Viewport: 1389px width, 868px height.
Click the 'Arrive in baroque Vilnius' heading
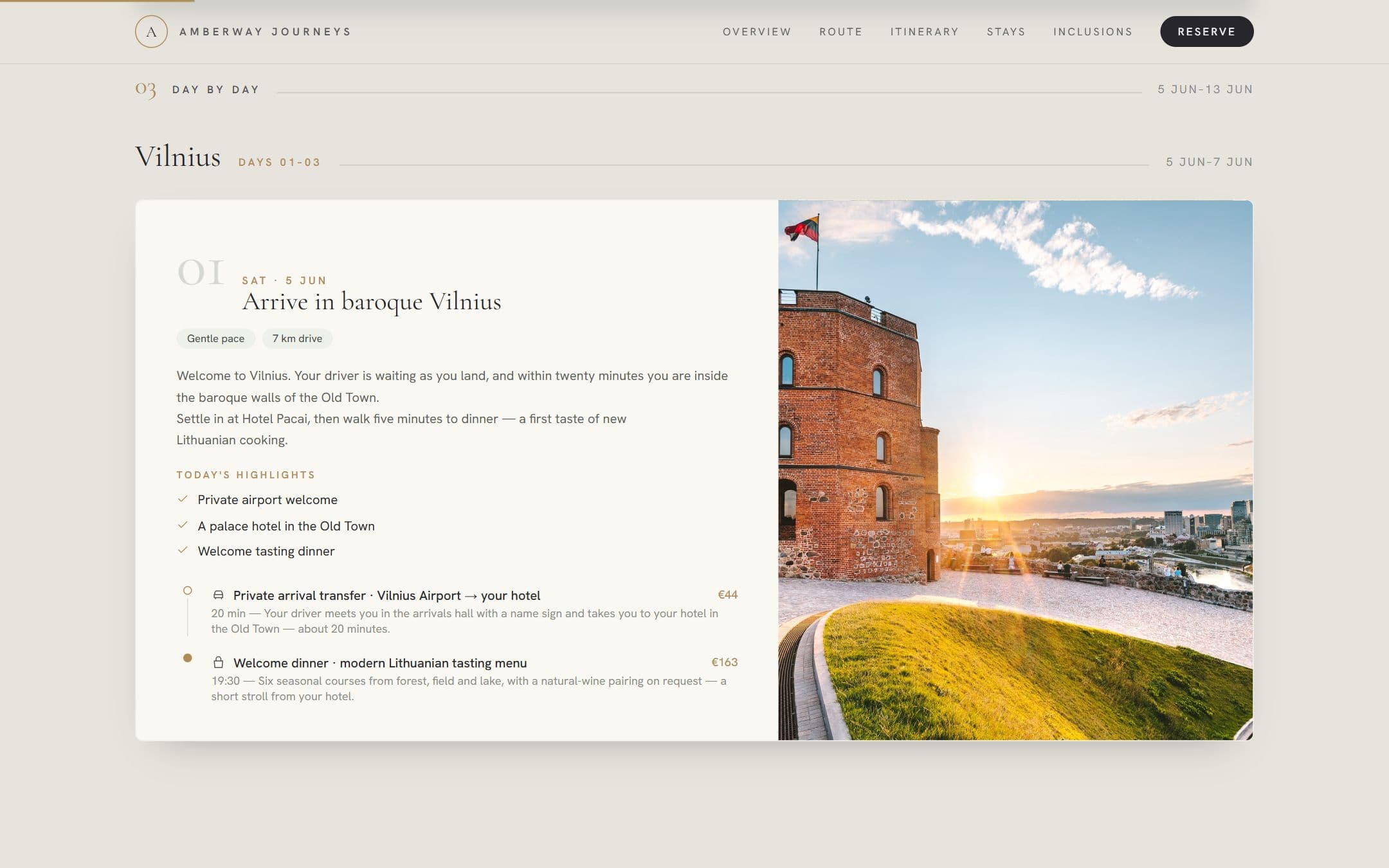tap(371, 302)
